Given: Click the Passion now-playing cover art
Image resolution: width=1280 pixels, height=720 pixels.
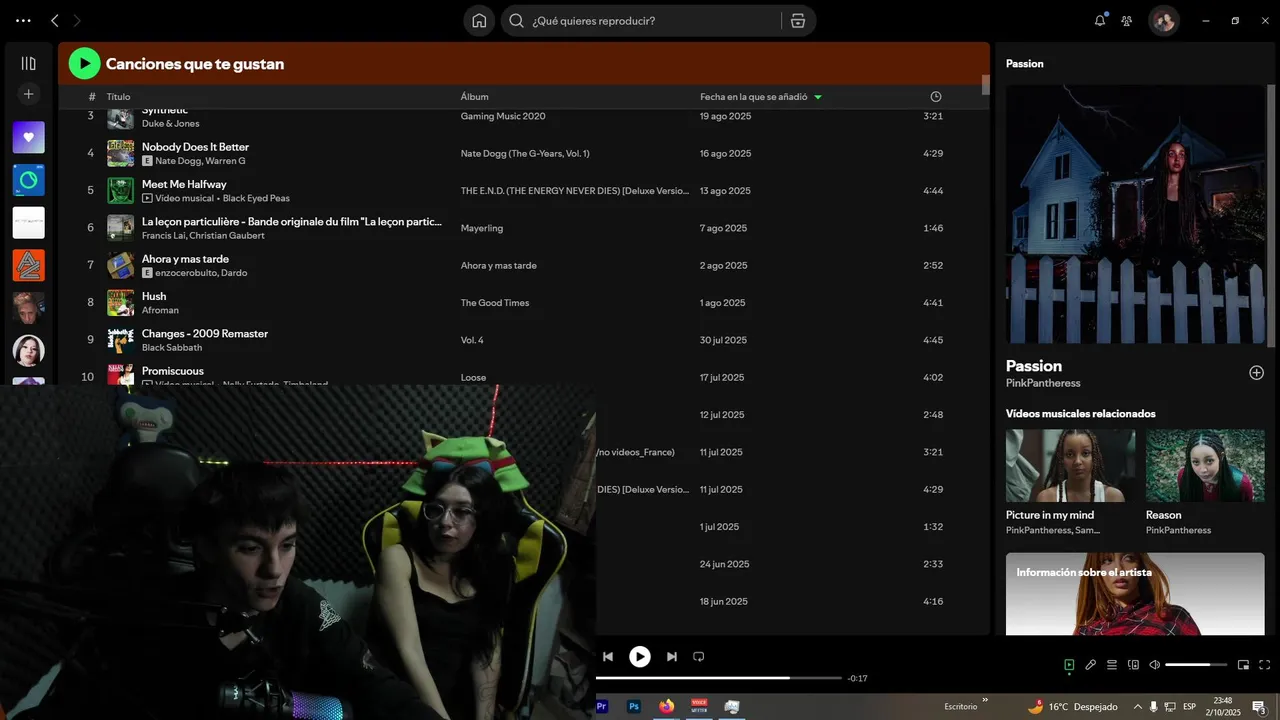Looking at the screenshot, I should (1135, 214).
